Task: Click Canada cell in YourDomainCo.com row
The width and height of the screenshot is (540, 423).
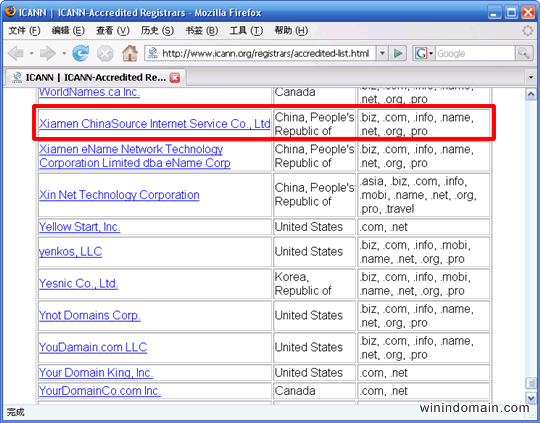Action: pos(314,391)
